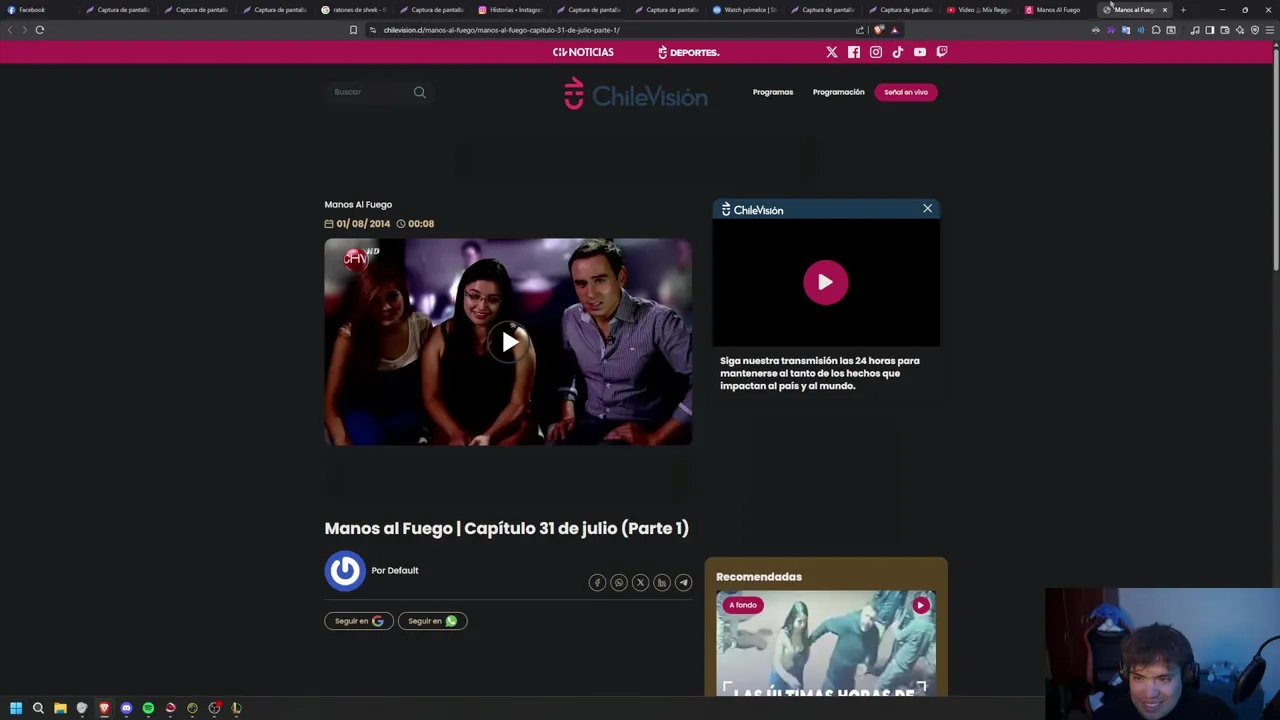The height and width of the screenshot is (720, 1280).
Task: Click the ChileVisión logo in header
Action: coord(636,93)
